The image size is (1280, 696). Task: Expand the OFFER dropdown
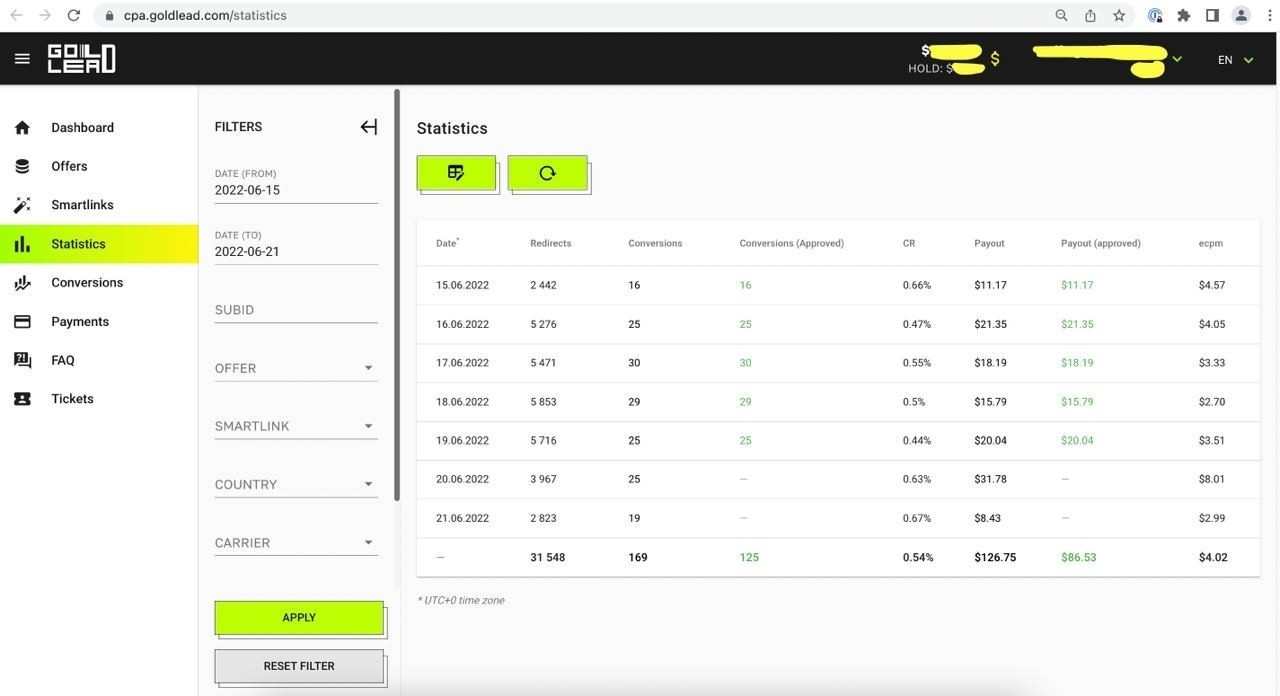click(296, 368)
